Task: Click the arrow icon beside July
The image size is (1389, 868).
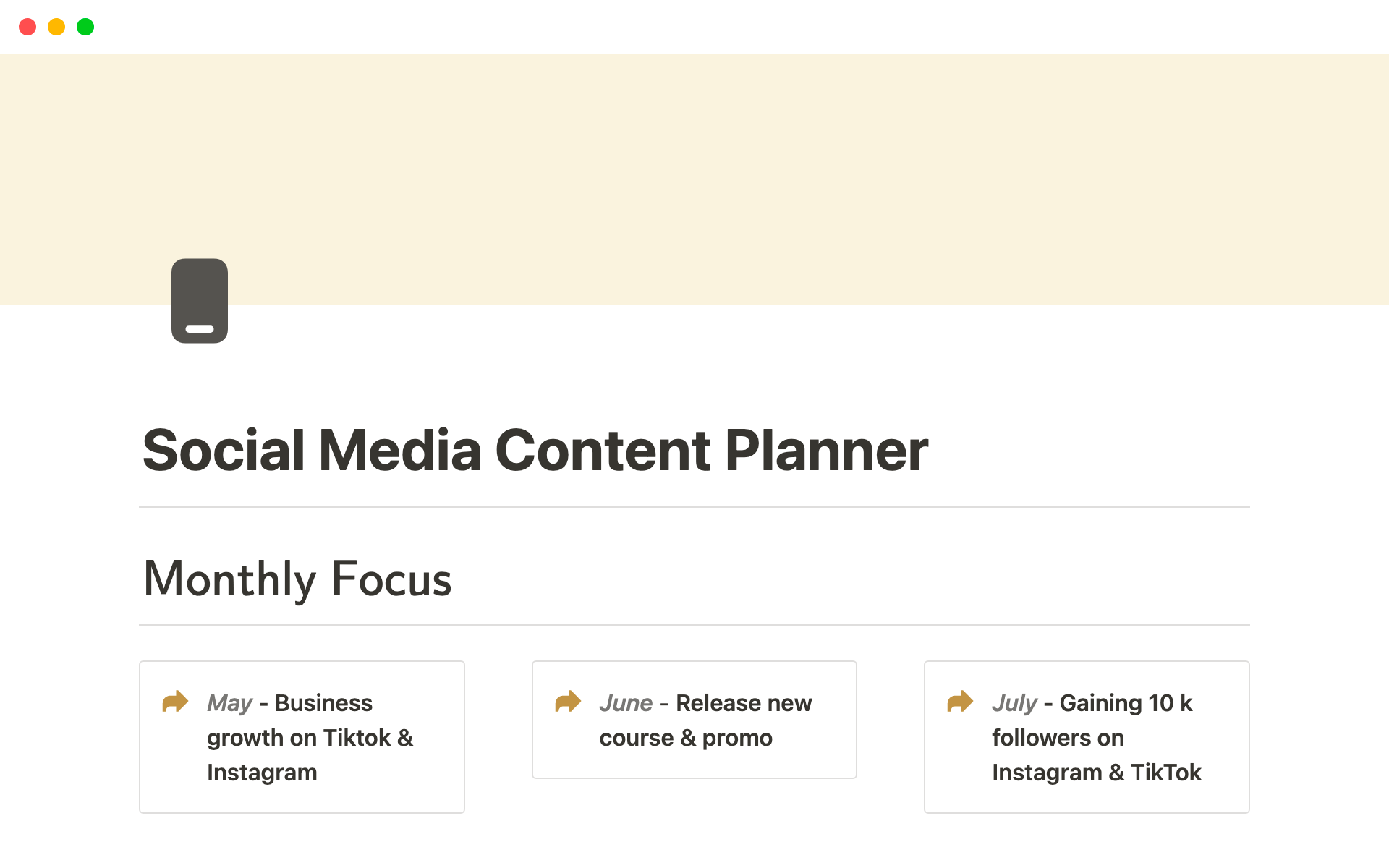Action: click(x=960, y=701)
